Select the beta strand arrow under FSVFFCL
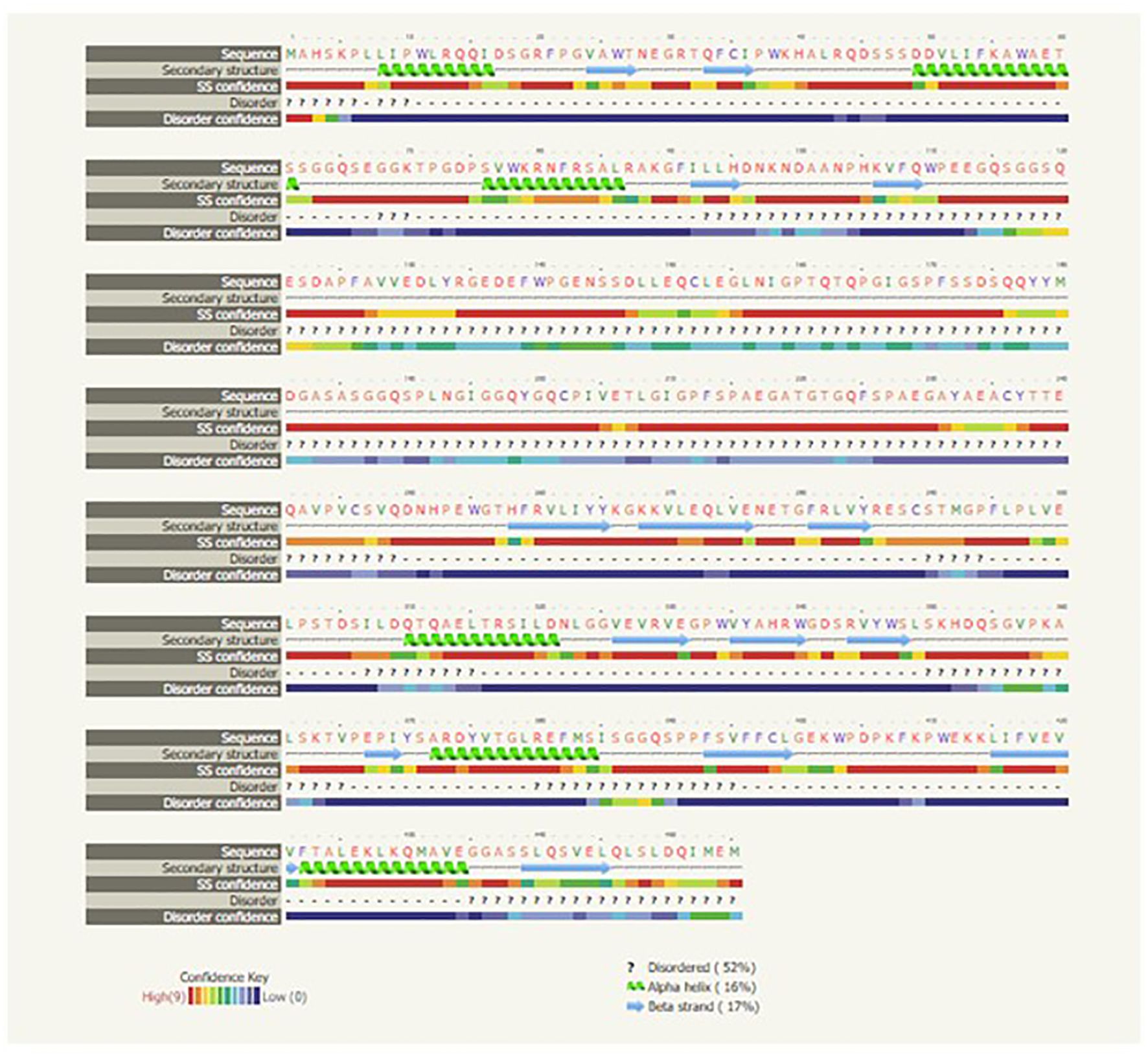This screenshot has height=1057, width=1148. (x=748, y=754)
